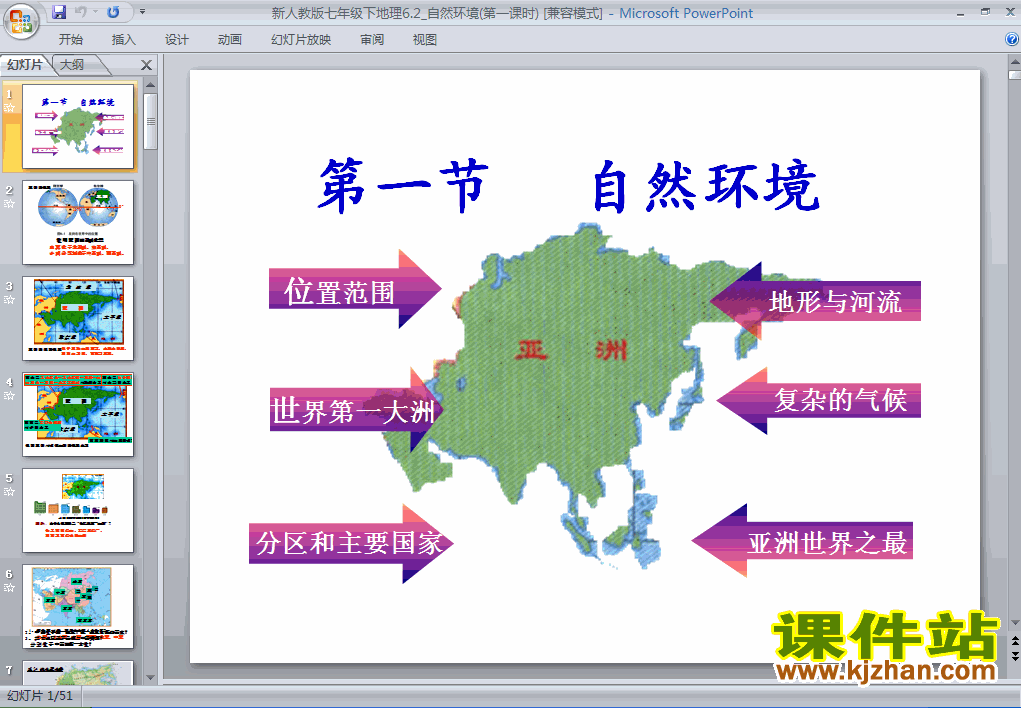The image size is (1021, 708).
Task: Click animation star icon beside slide 2
Action: (9, 203)
